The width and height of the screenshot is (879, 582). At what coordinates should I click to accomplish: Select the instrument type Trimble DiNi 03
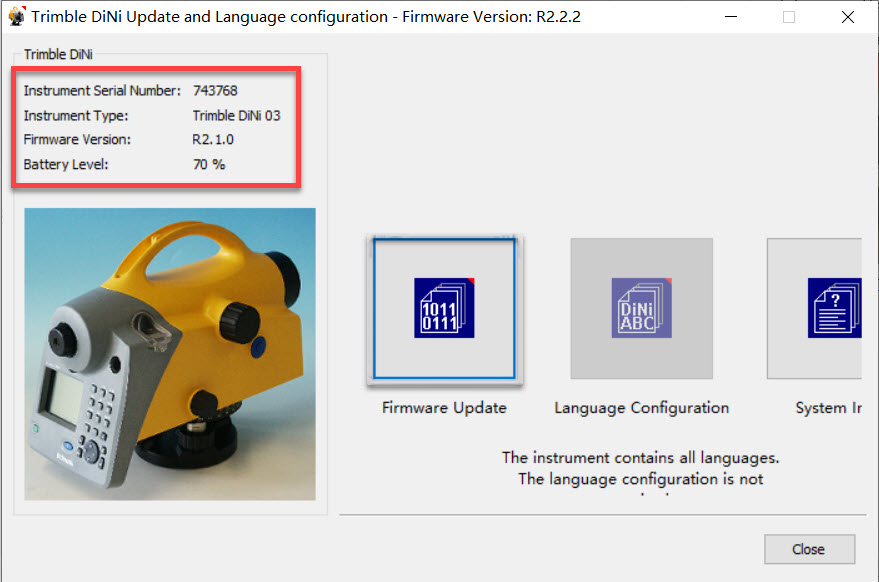coord(236,116)
